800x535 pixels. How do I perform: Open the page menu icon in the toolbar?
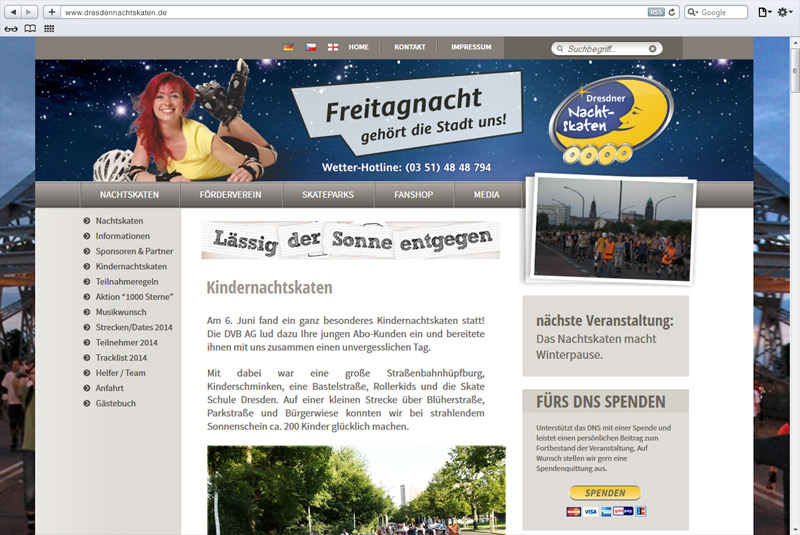tap(764, 12)
